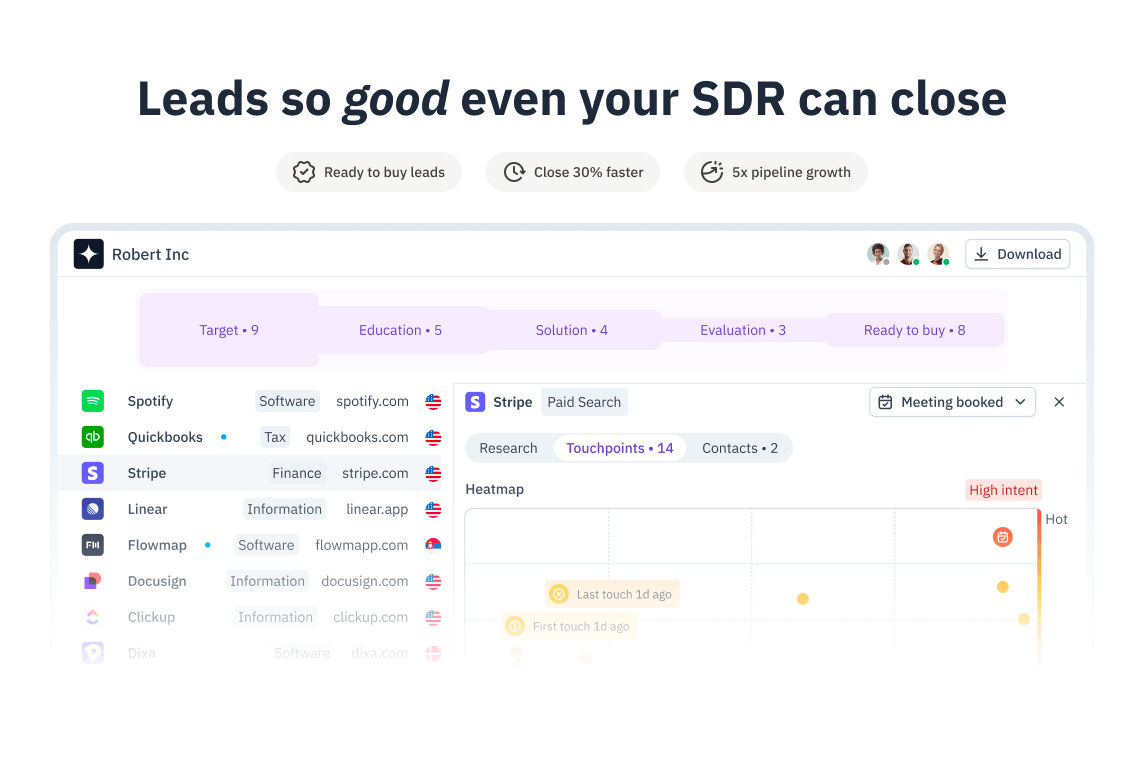Click the first user avatar in the header
This screenshot has height=758, width=1144.
[x=878, y=254]
